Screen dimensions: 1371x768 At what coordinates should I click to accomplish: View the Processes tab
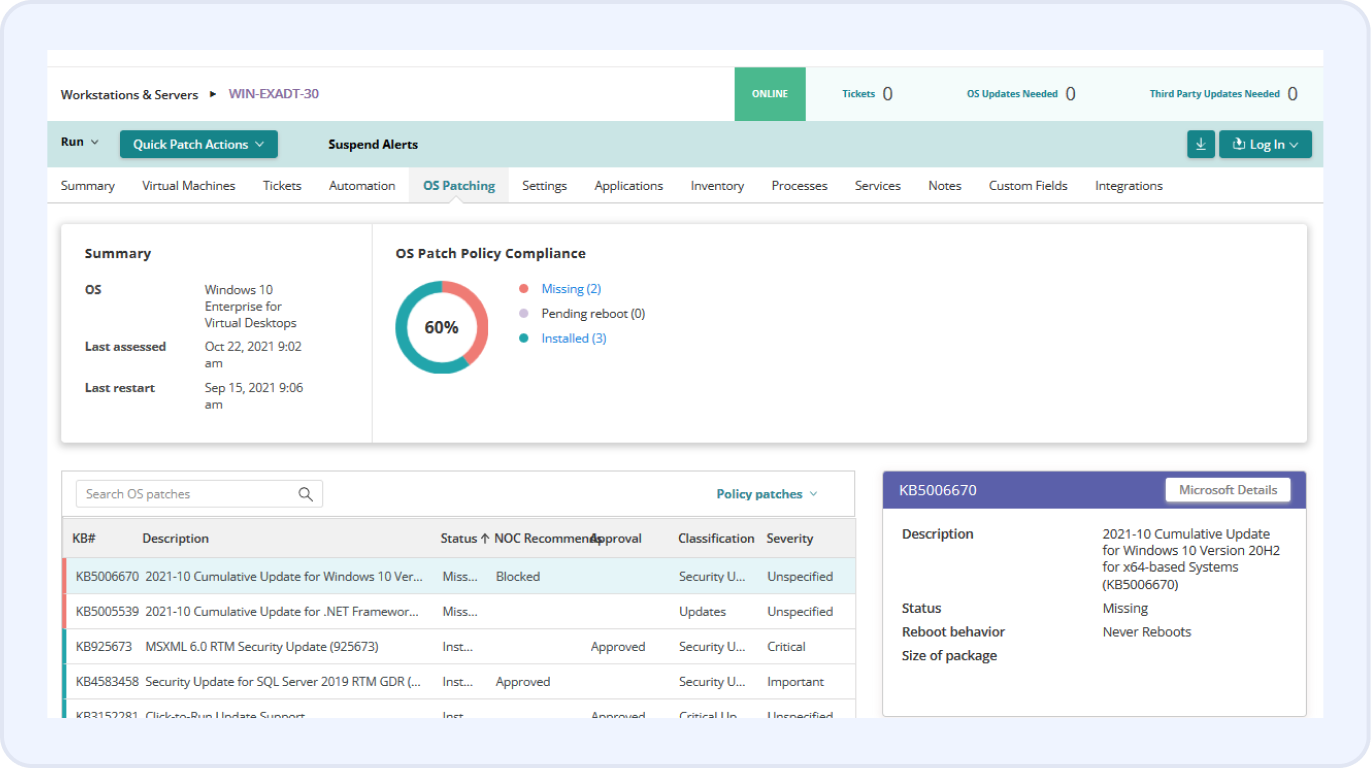800,186
